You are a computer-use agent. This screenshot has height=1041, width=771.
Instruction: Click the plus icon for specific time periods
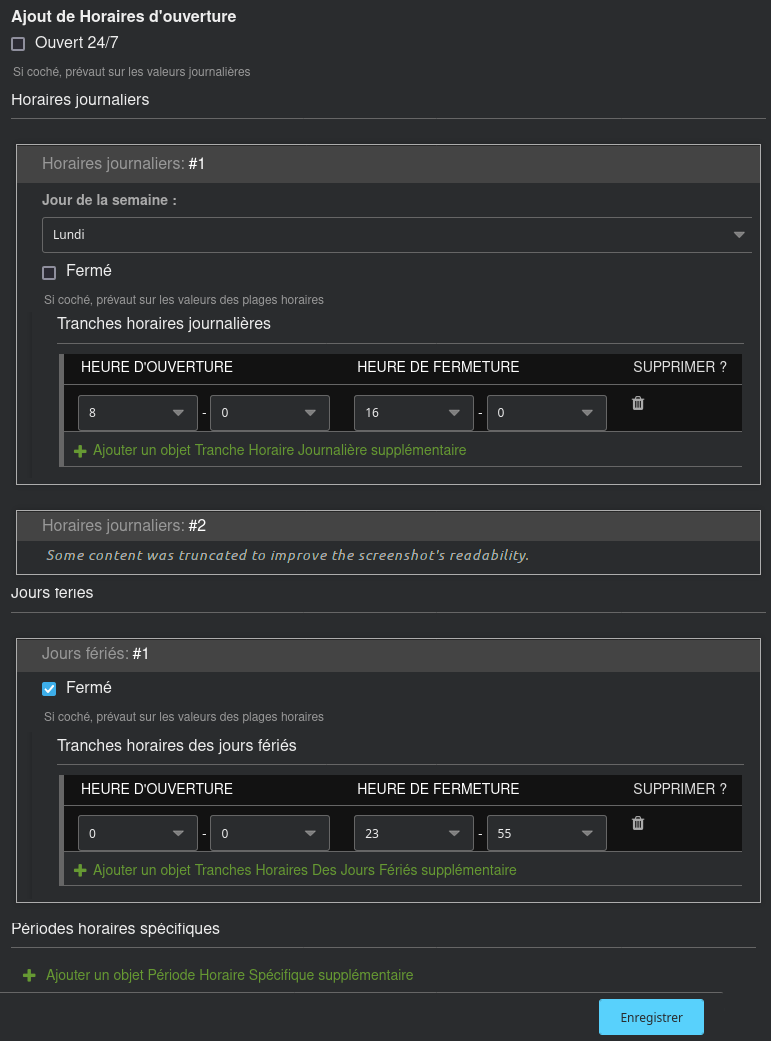[29, 975]
